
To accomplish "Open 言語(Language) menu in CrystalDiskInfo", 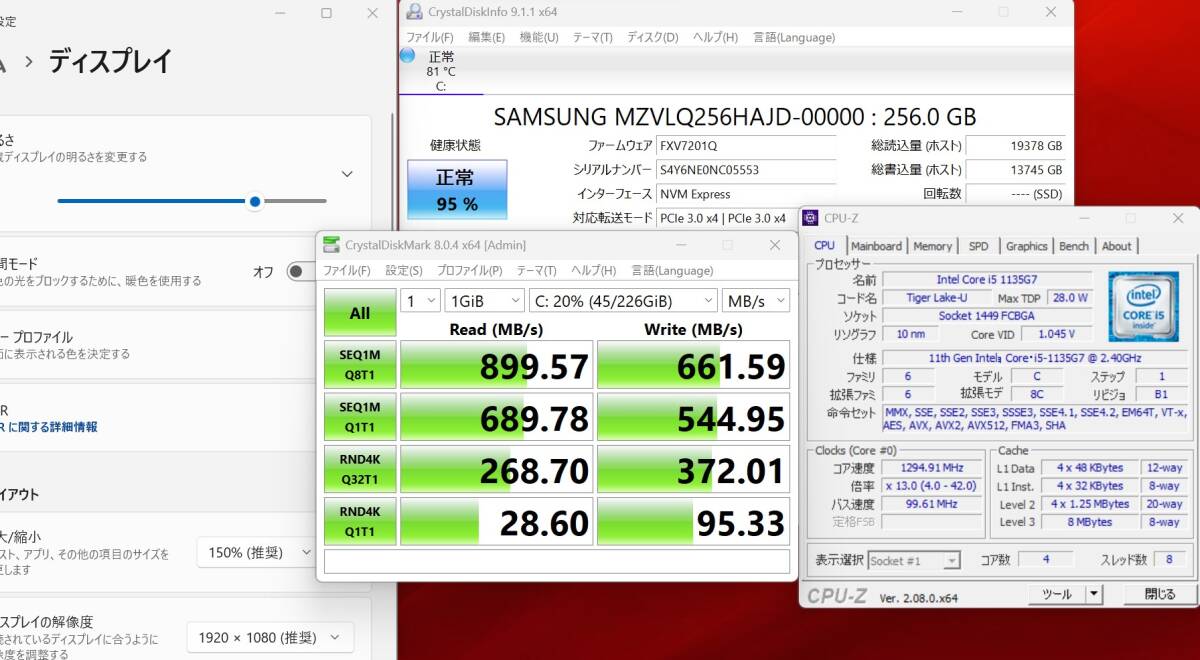I will tap(794, 37).
